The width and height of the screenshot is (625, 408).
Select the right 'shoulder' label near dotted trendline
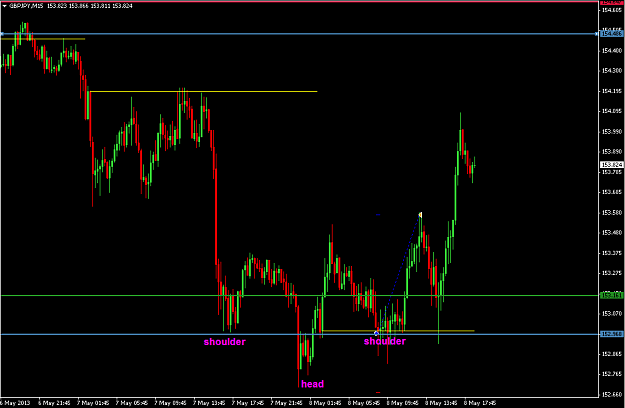pyautogui.click(x=385, y=341)
